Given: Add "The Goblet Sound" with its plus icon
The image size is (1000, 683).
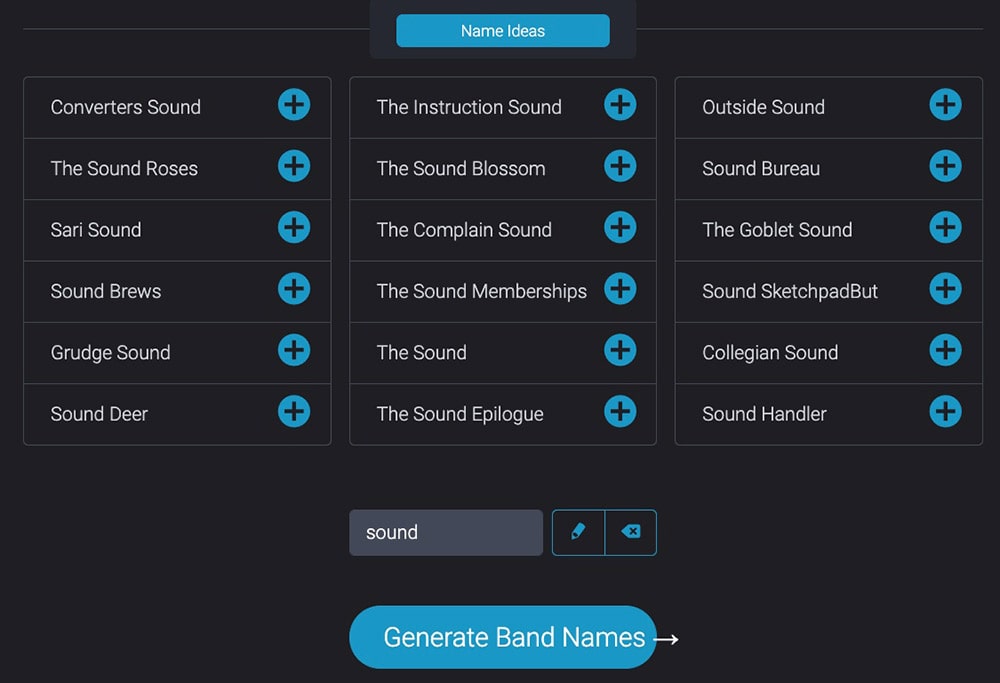Looking at the screenshot, I should point(946,228).
